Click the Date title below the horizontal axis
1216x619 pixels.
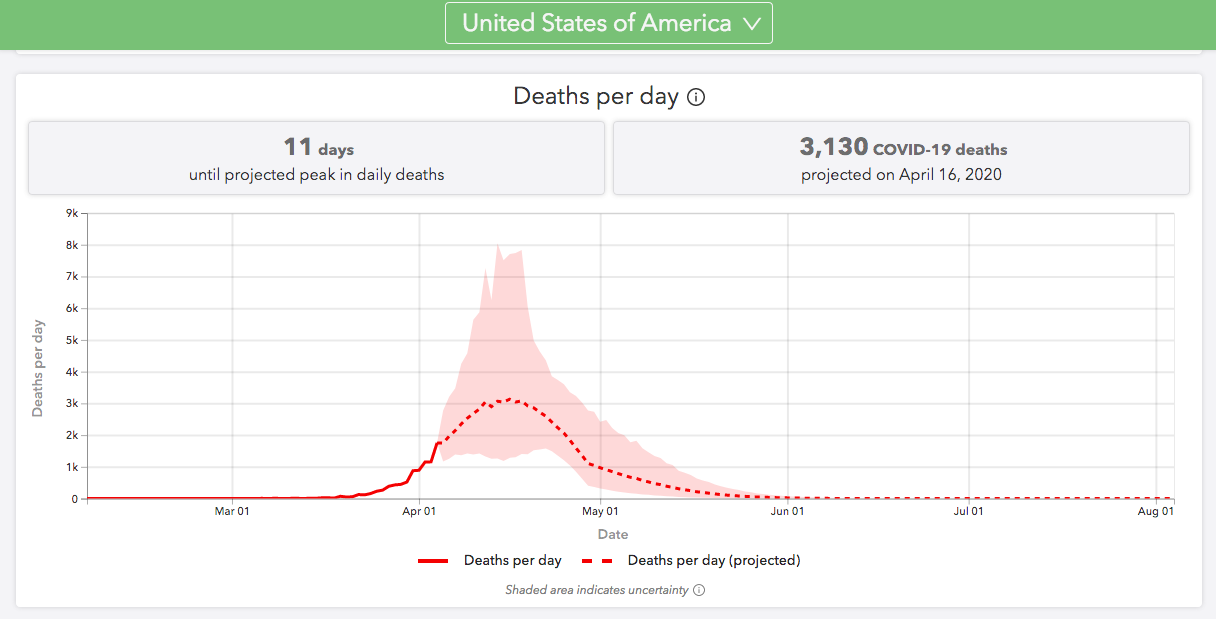tap(613, 535)
